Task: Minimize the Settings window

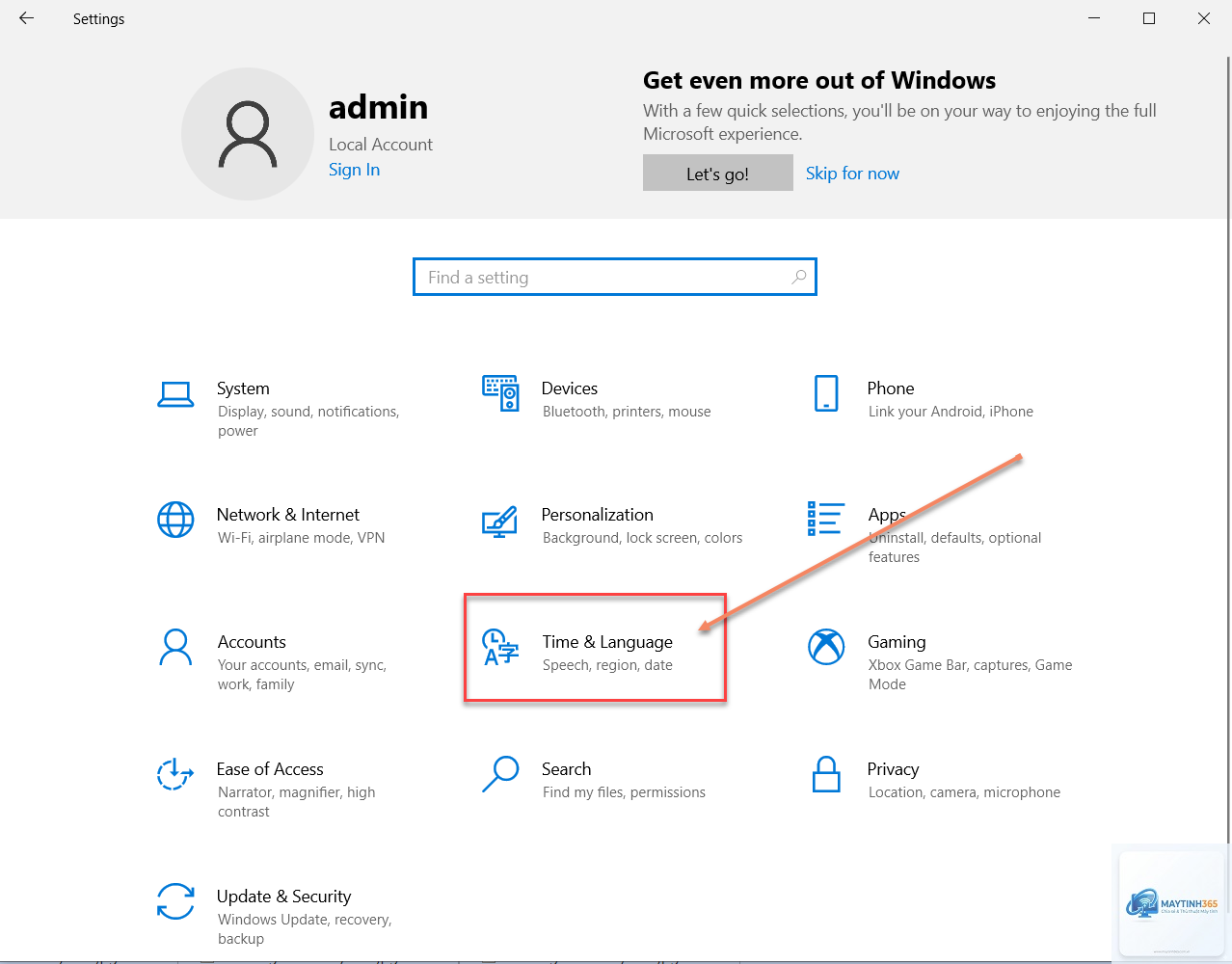Action: click(x=1094, y=18)
